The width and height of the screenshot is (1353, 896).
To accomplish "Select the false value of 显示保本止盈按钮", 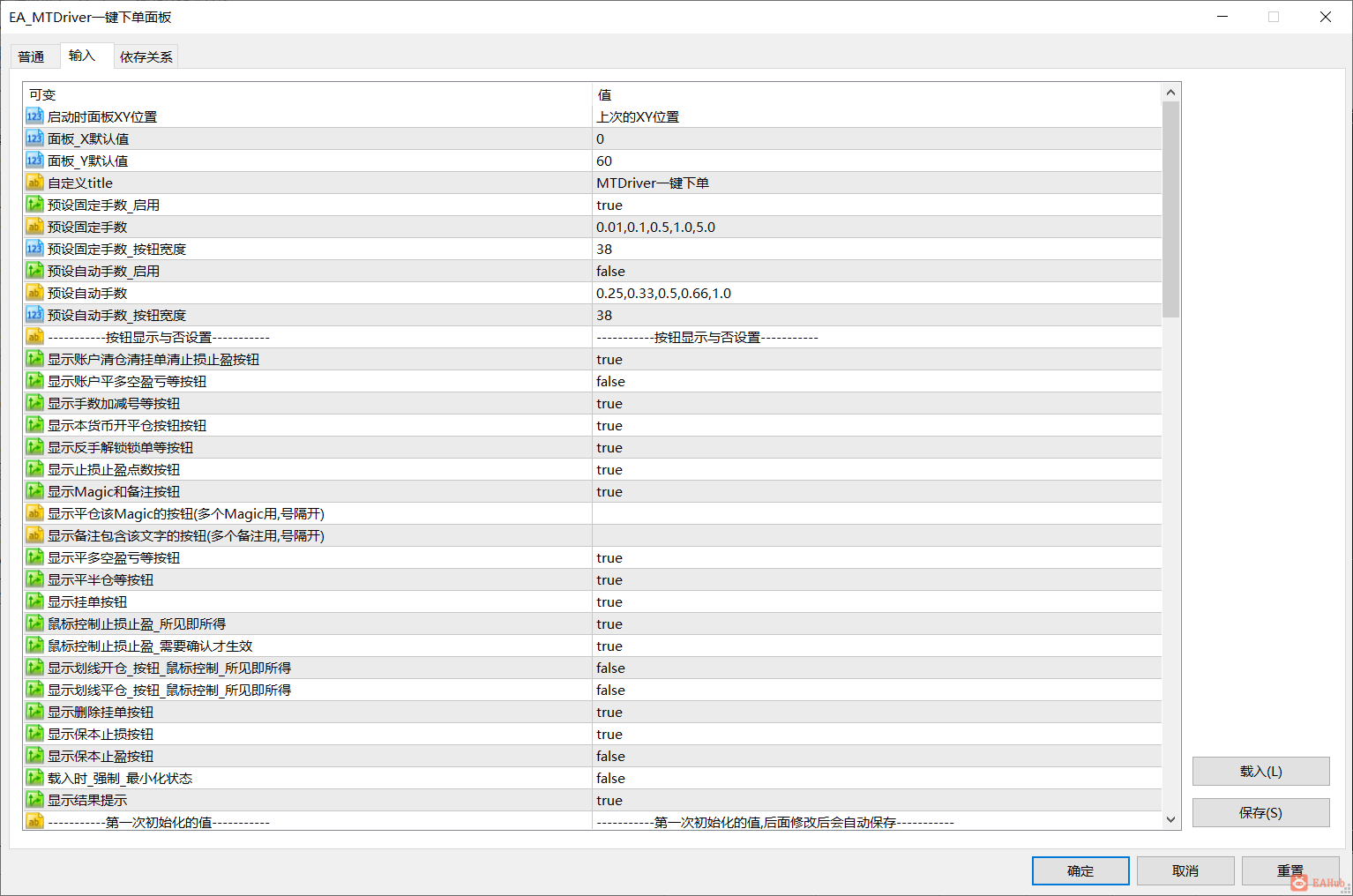I will point(610,756).
